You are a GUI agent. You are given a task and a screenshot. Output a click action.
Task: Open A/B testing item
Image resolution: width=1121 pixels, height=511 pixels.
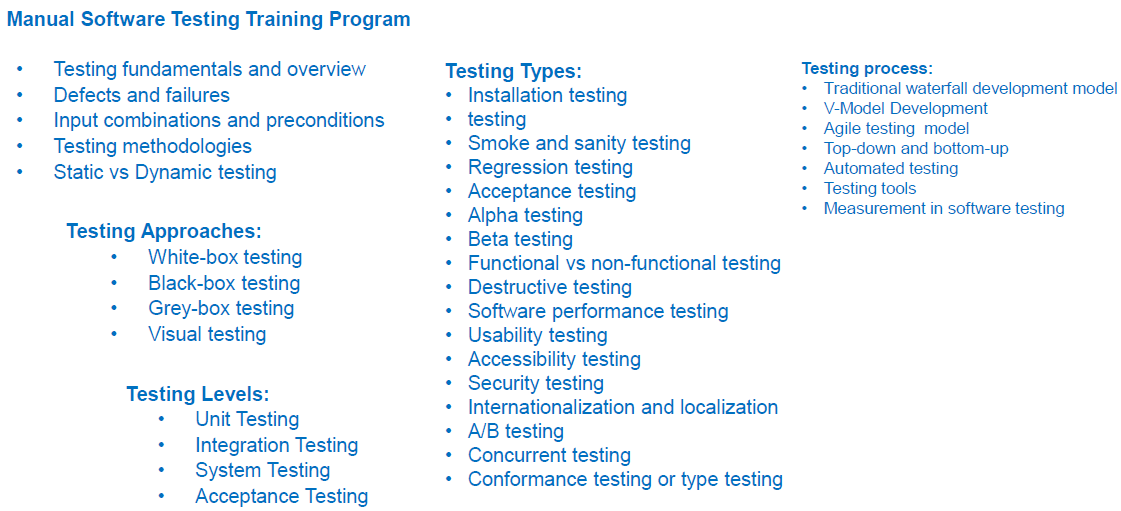pyautogui.click(x=515, y=431)
